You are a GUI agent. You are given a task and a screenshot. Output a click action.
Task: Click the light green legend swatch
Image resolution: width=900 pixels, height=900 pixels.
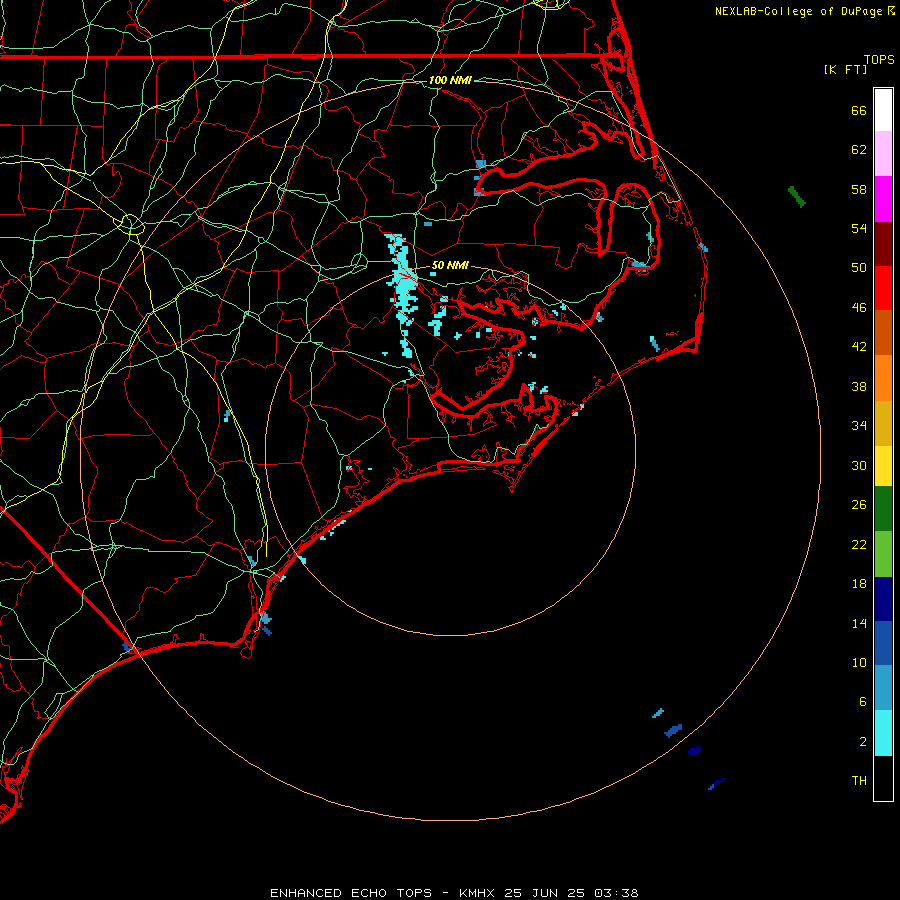pos(883,554)
